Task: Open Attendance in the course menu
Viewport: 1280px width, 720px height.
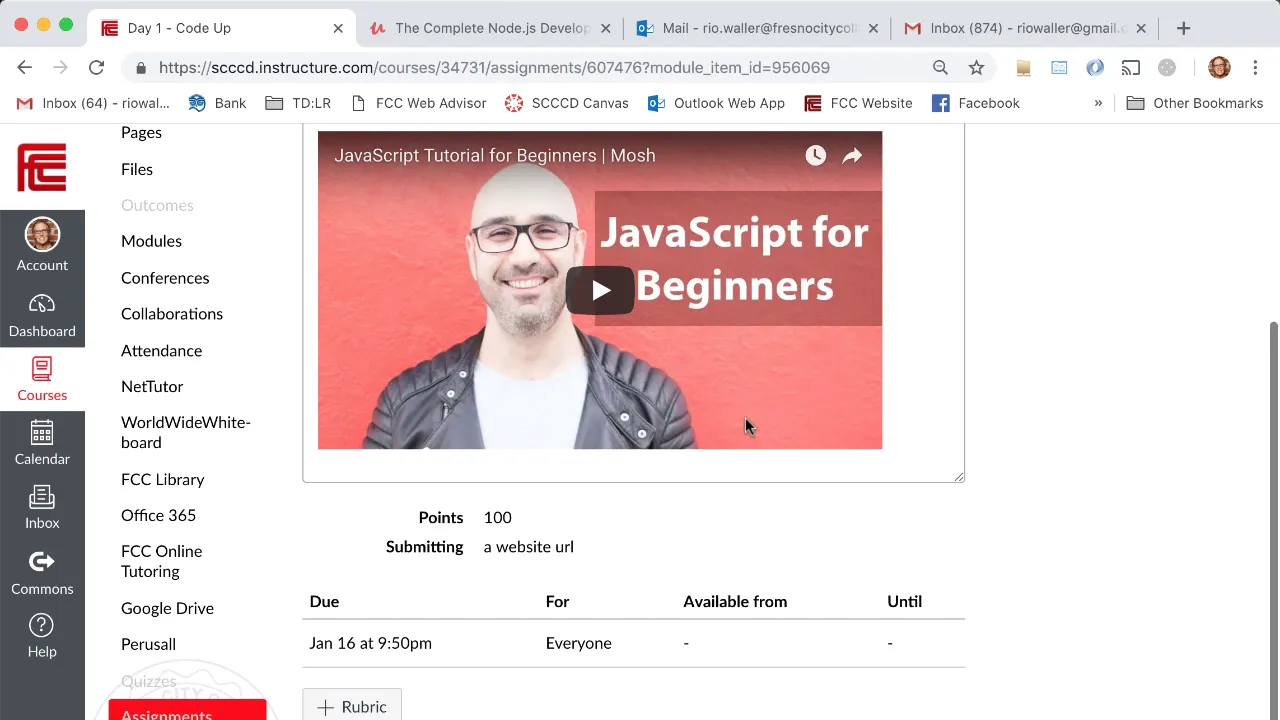Action: 161,351
